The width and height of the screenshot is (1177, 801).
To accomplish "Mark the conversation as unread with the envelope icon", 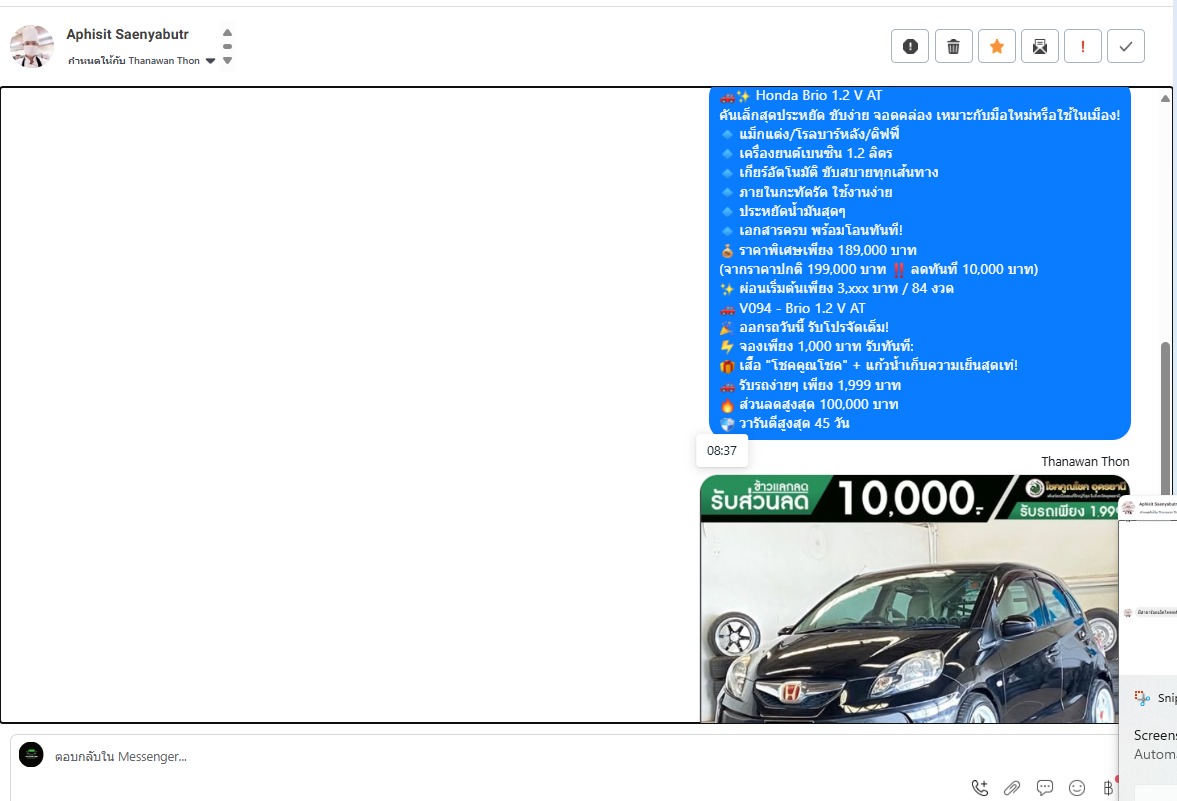I will point(1040,47).
